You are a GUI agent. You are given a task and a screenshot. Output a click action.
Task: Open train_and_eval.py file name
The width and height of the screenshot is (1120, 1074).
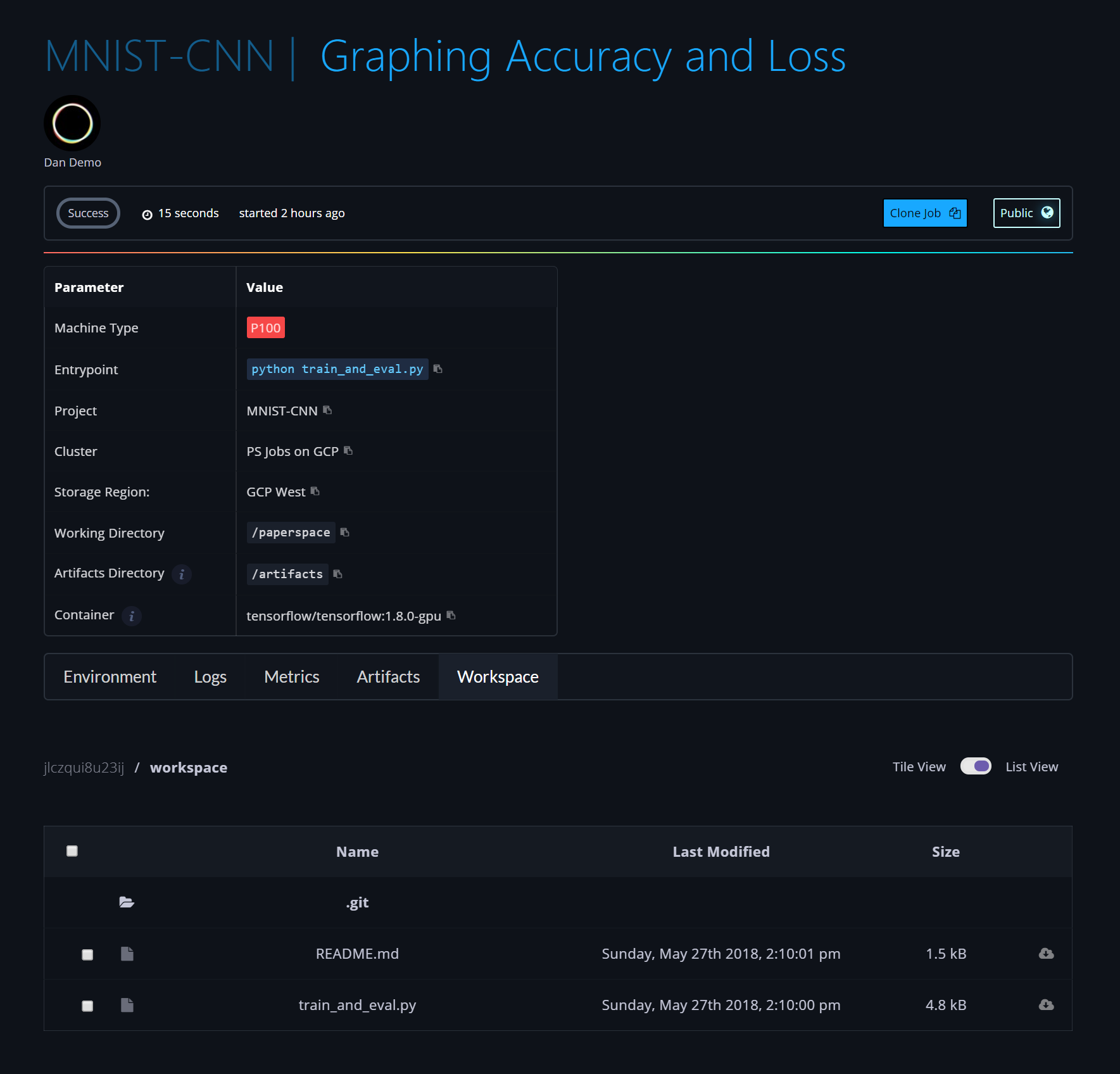357,1005
